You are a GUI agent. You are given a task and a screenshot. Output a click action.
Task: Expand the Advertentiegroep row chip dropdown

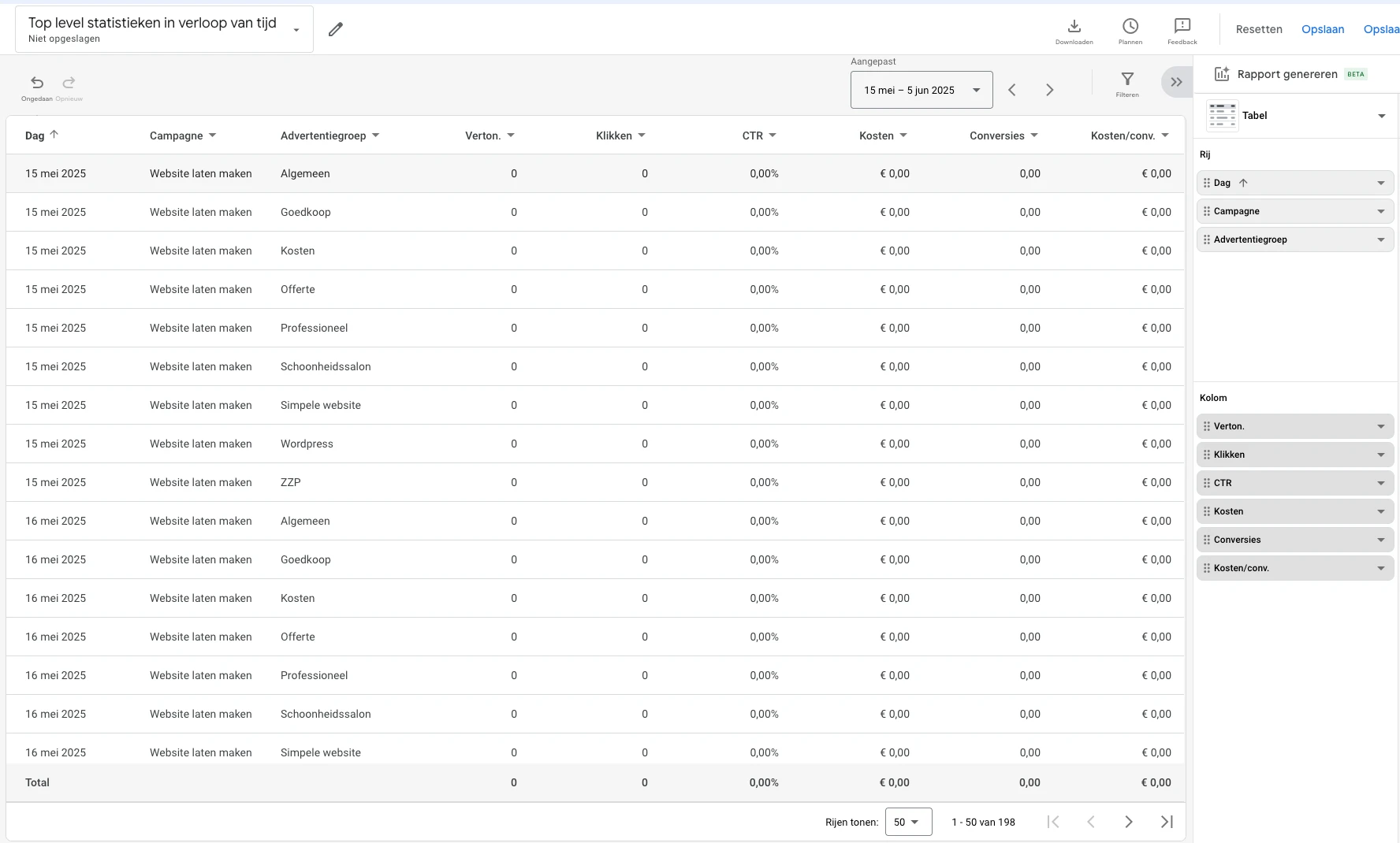tap(1381, 240)
